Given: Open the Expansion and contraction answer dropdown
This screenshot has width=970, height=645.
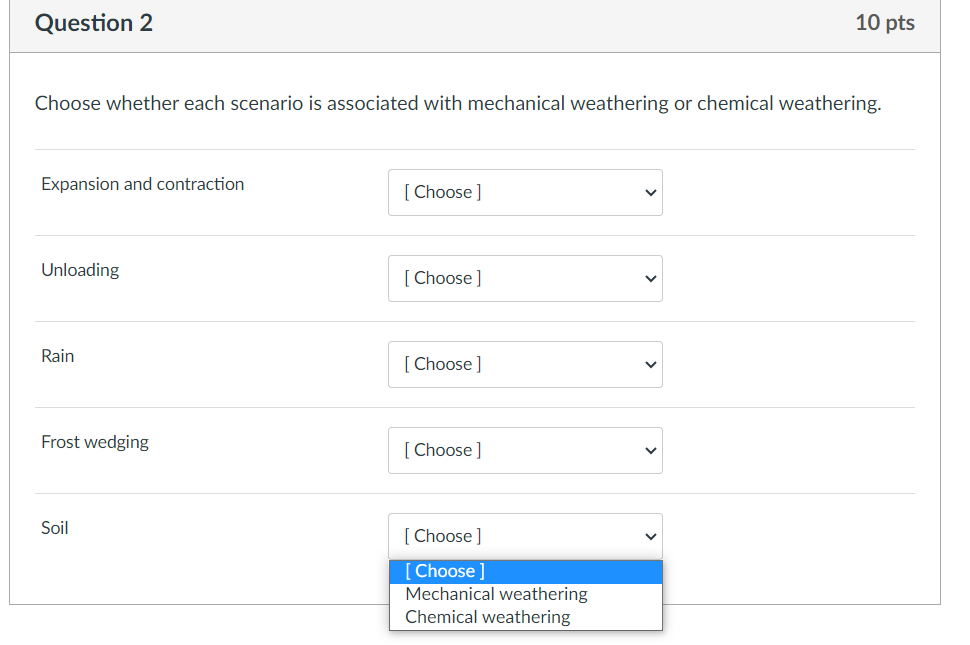Looking at the screenshot, I should click(x=524, y=193).
